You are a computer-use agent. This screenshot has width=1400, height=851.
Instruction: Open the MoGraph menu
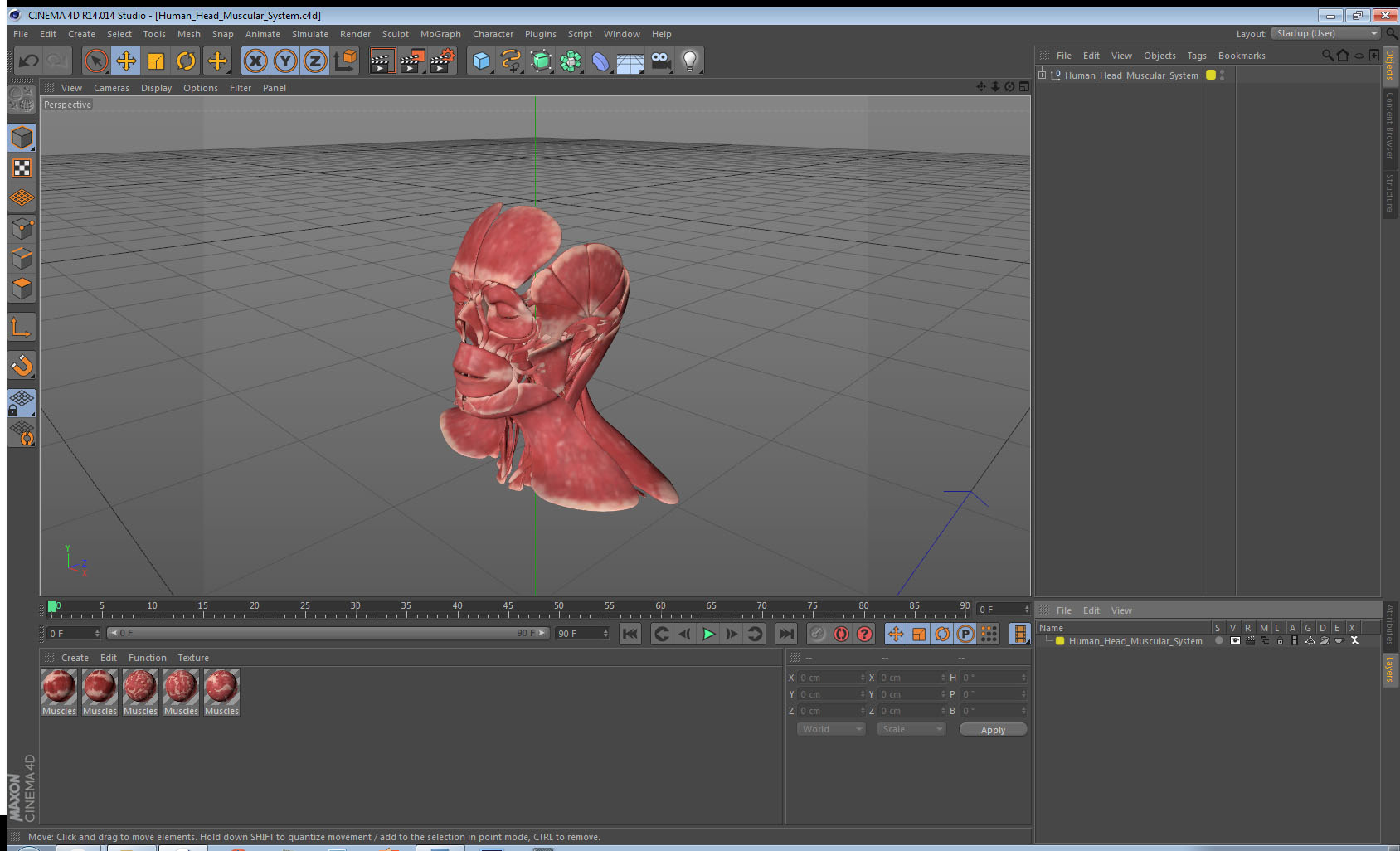tap(440, 34)
